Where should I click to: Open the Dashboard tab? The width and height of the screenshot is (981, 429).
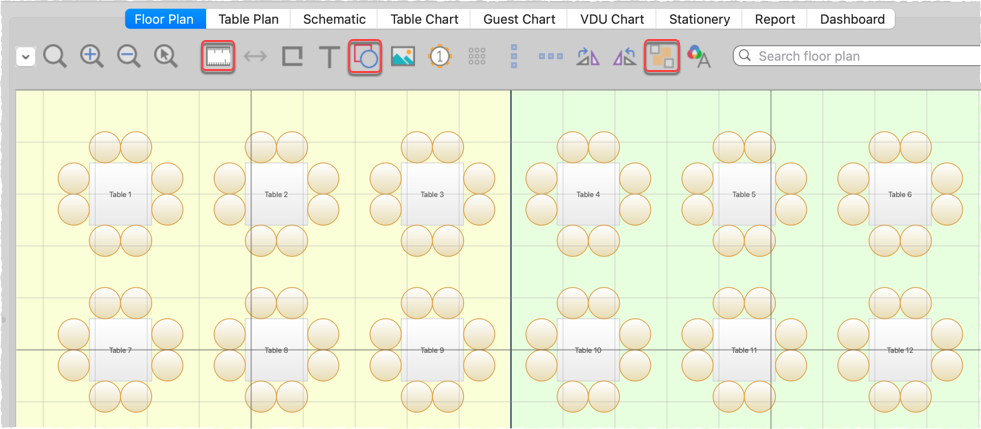coord(852,19)
